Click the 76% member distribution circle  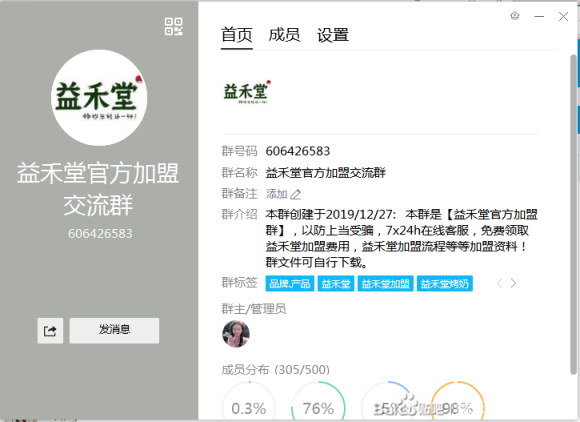point(318,402)
